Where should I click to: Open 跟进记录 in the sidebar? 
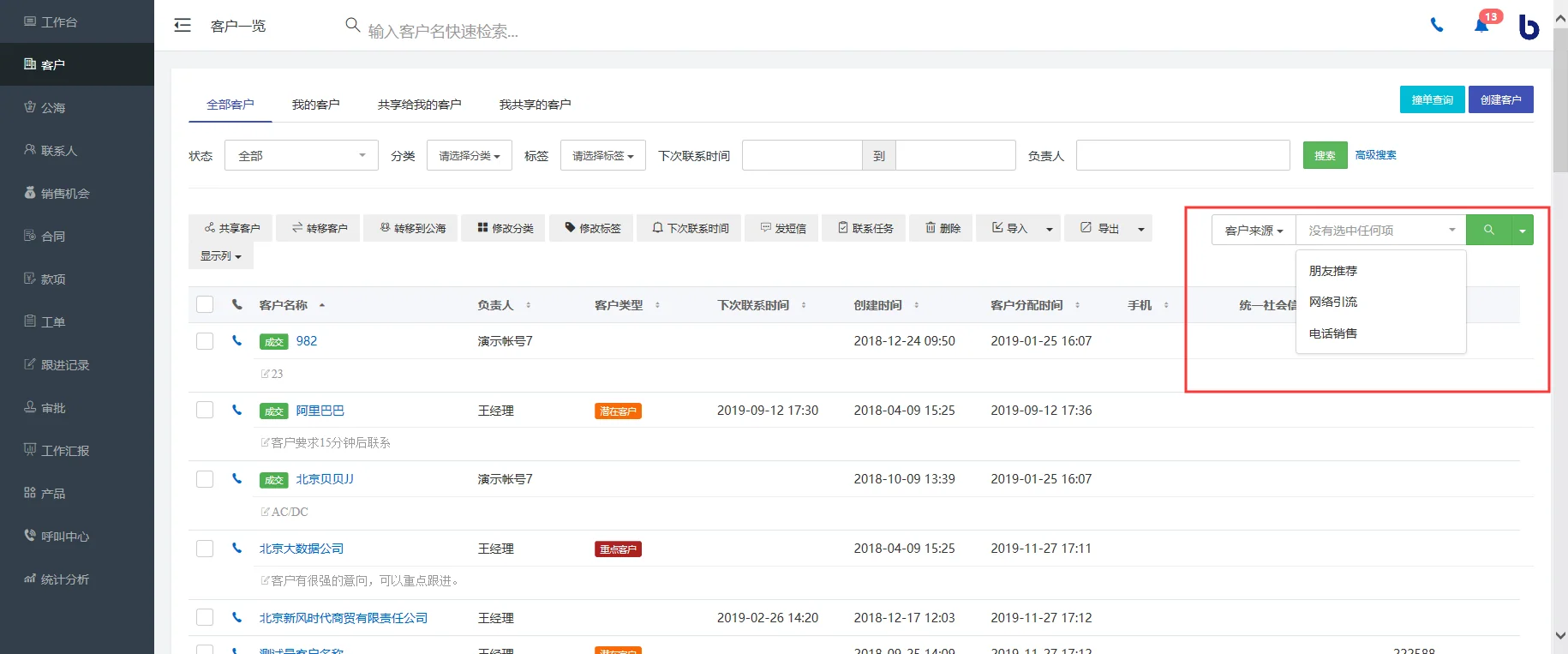click(77, 364)
